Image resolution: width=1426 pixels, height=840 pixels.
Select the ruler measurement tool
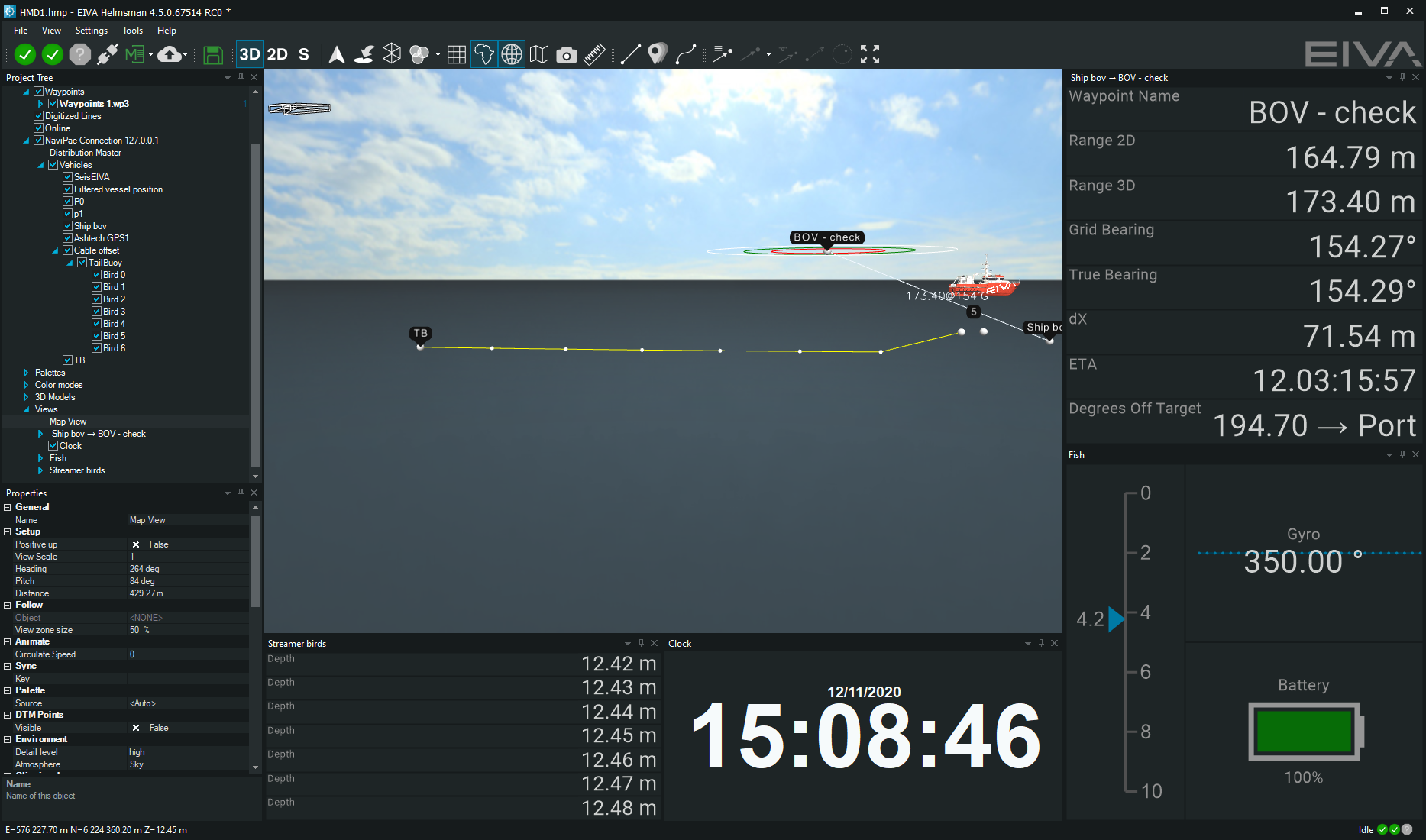(593, 54)
